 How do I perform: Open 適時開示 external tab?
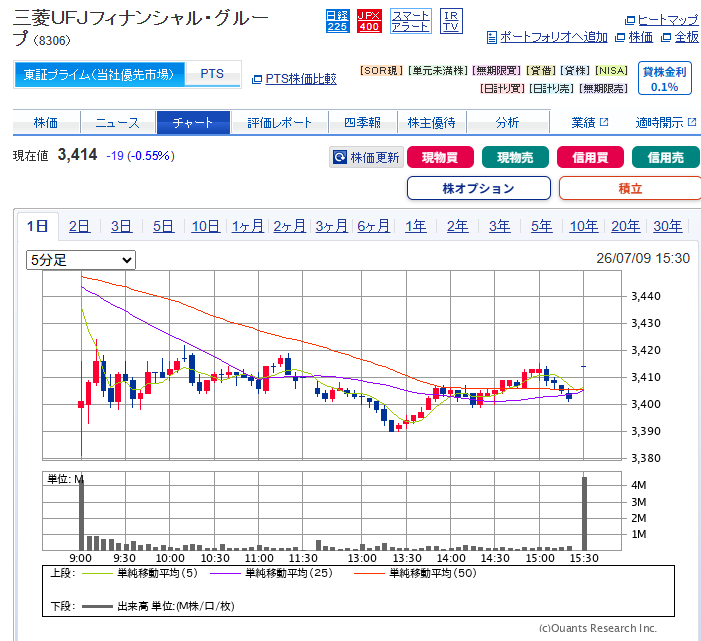click(x=666, y=122)
